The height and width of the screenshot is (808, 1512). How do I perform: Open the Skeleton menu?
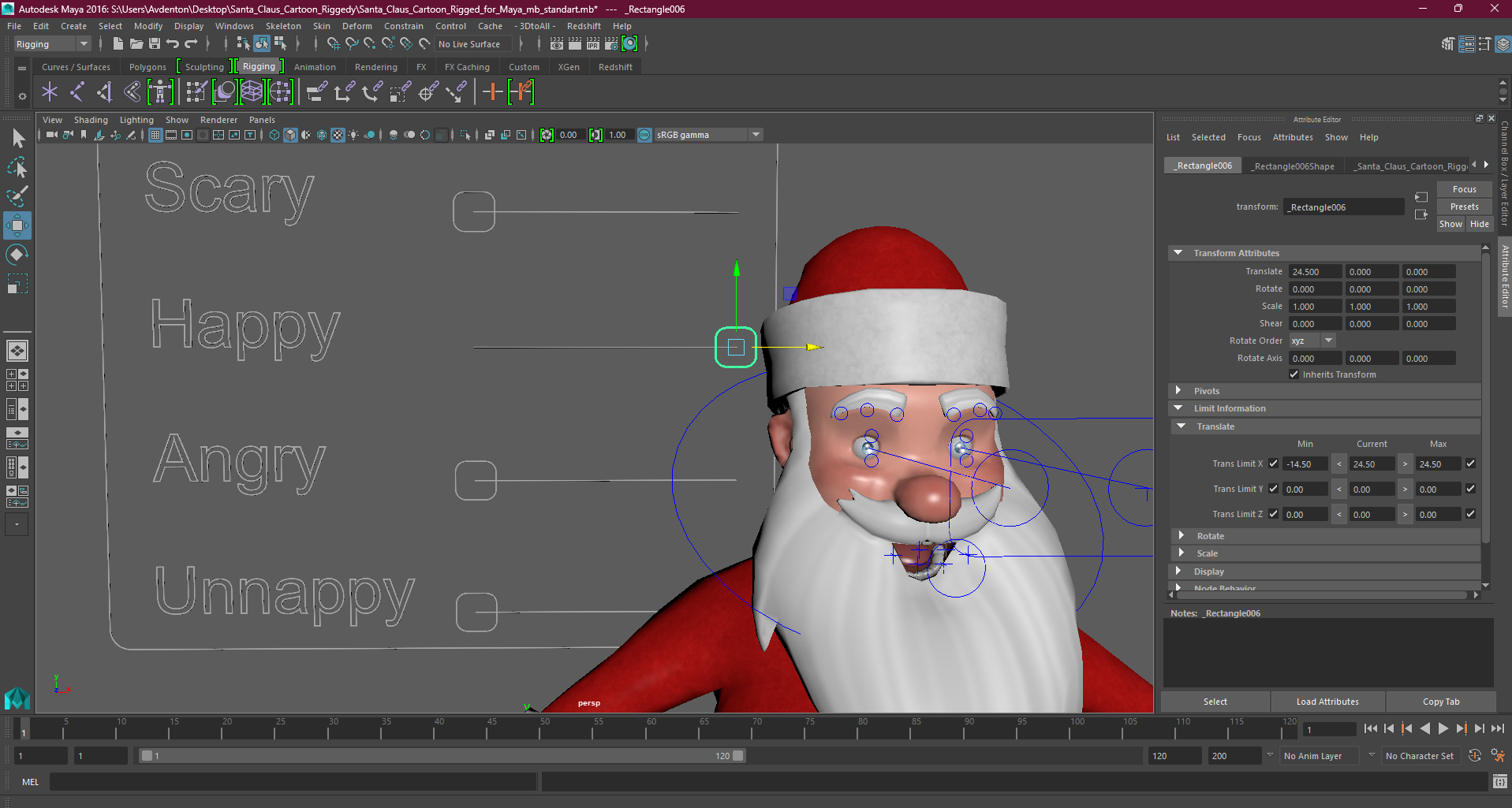pyautogui.click(x=283, y=26)
